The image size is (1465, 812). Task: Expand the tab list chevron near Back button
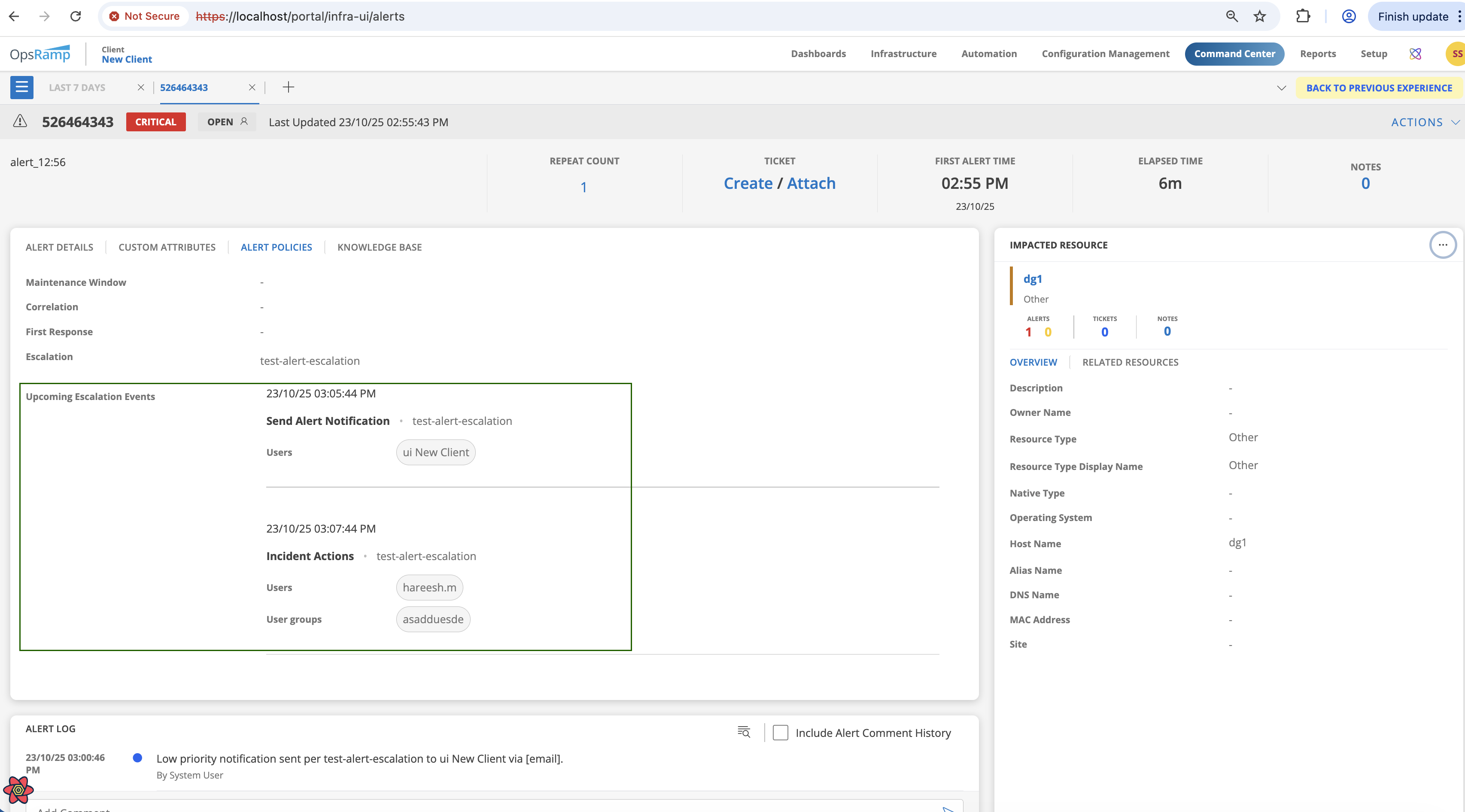coord(1281,88)
